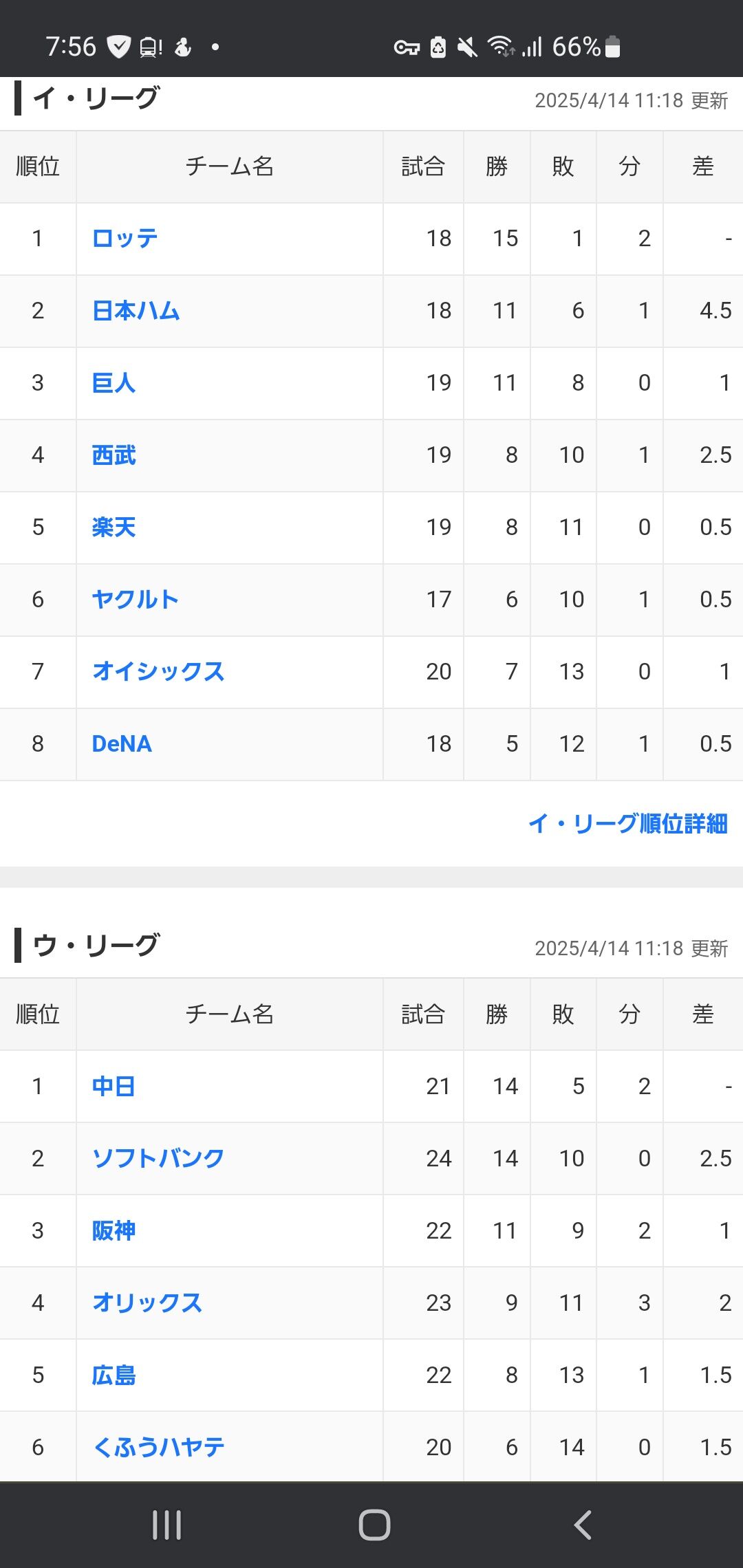Open ソフトバンク team page

tap(158, 1159)
